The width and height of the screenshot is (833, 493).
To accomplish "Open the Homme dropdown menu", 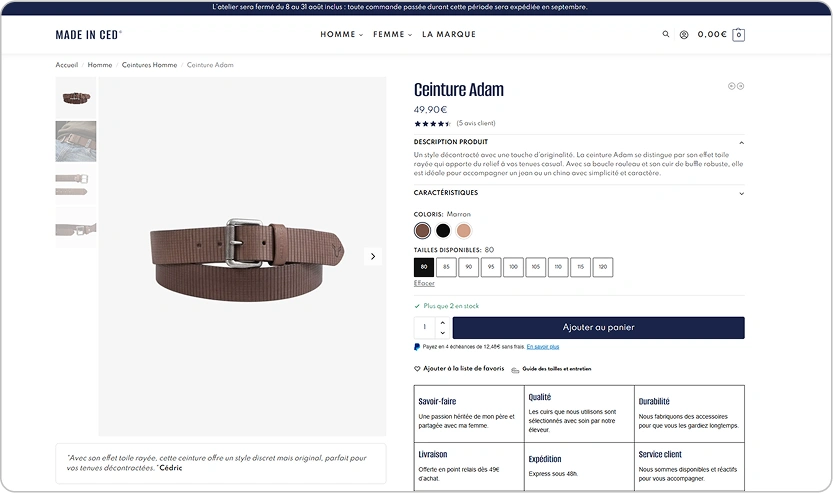I will pos(342,35).
